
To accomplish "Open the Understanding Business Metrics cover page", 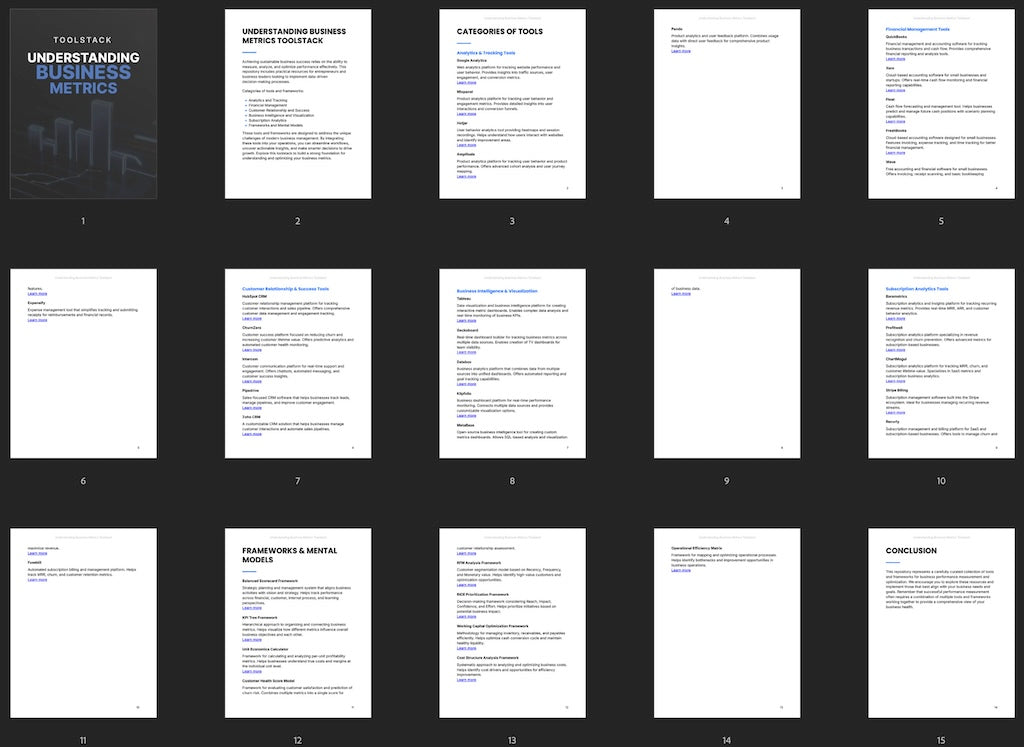I will [x=83, y=104].
